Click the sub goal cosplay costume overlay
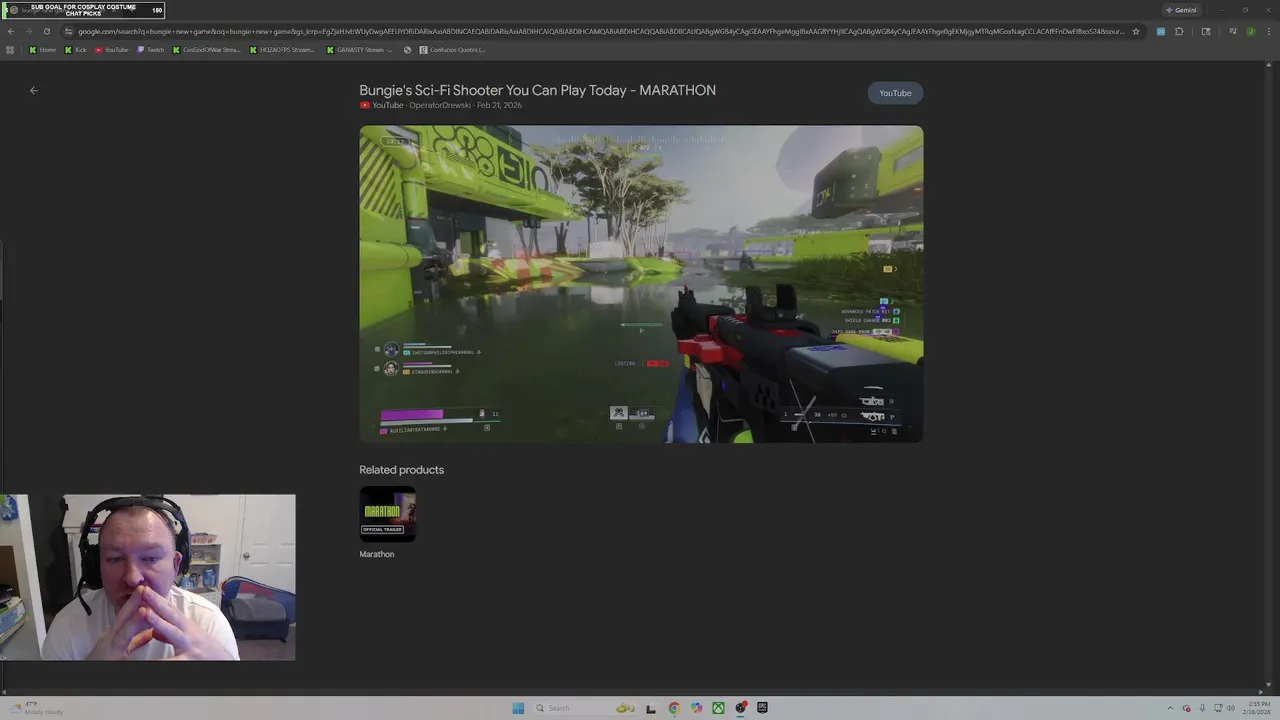The image size is (1280, 720). pyautogui.click(x=84, y=10)
